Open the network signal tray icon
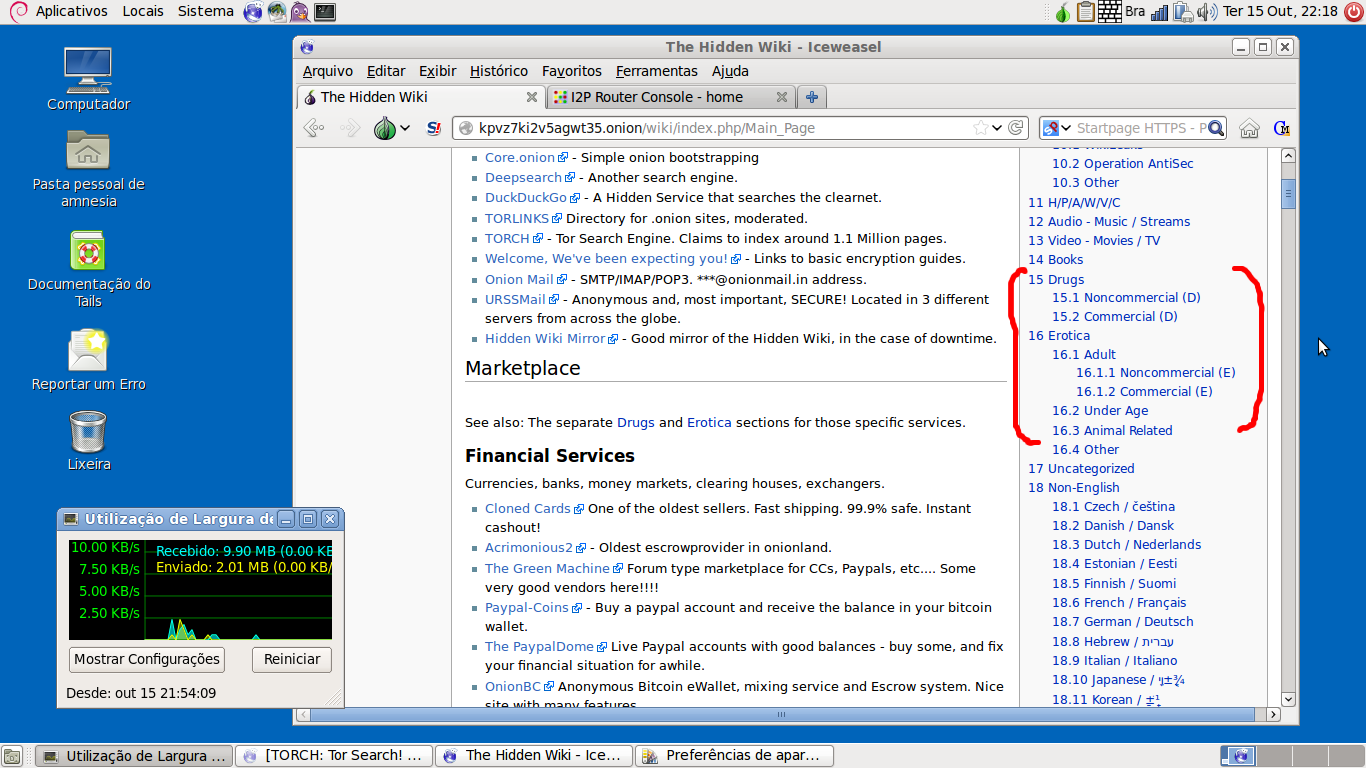This screenshot has width=1366, height=768. [1160, 12]
